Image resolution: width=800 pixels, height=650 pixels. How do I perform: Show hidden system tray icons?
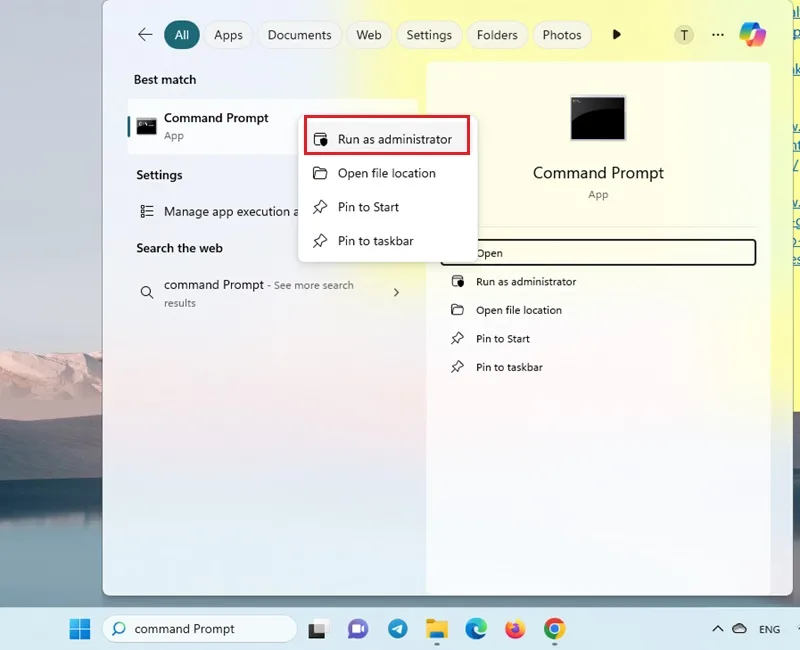point(717,629)
